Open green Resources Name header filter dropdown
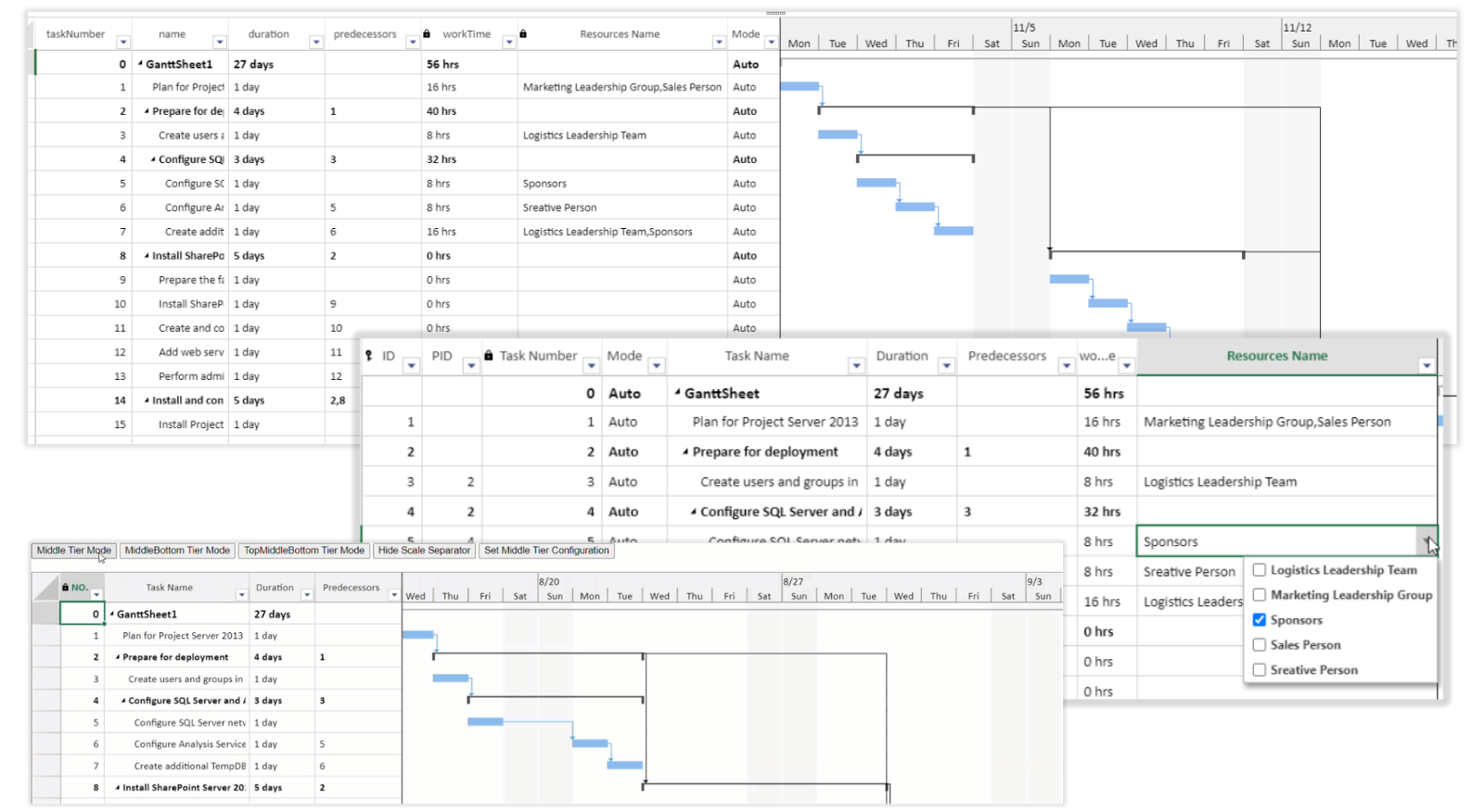The height and width of the screenshot is (812, 1484). [1426, 366]
